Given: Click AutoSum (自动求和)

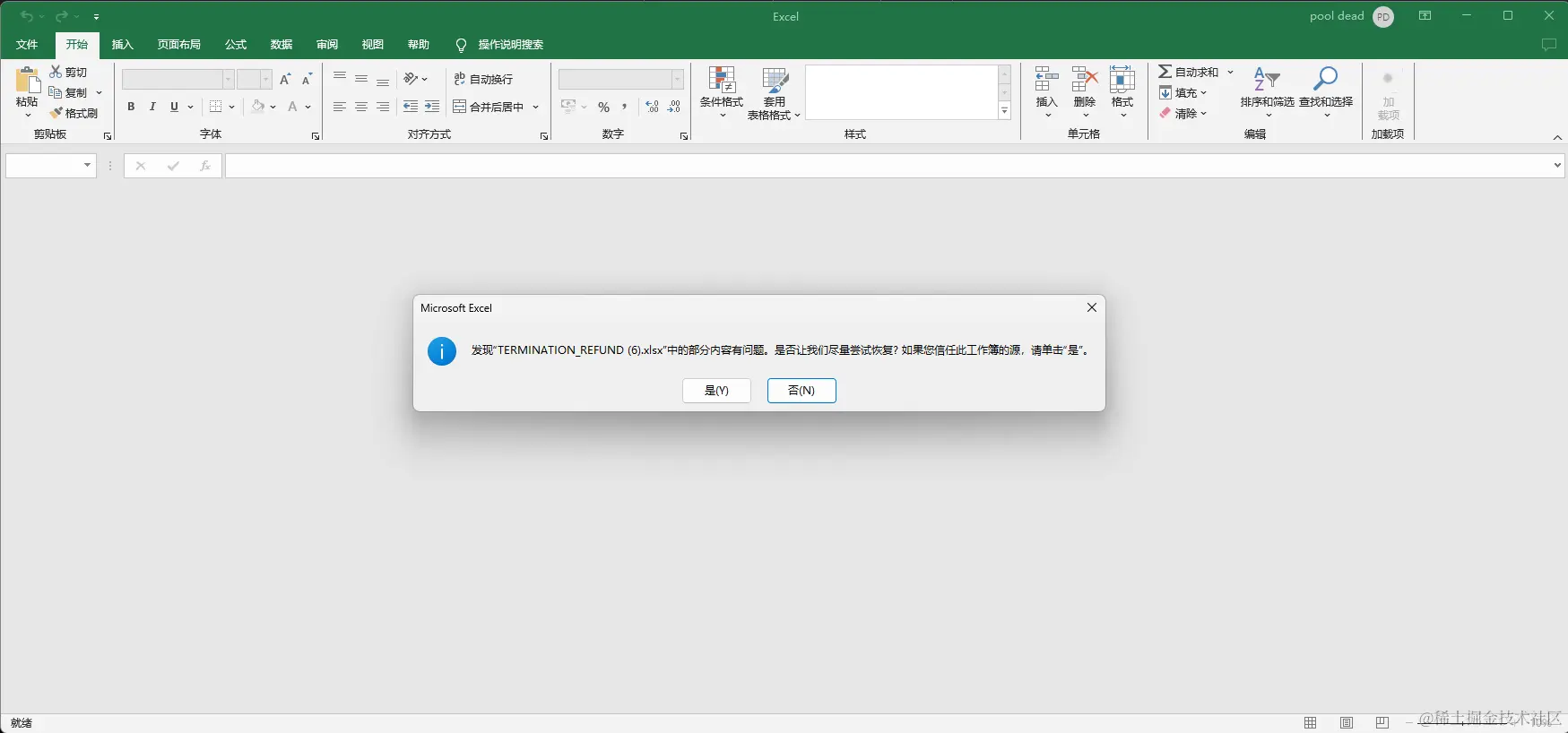Looking at the screenshot, I should click(x=1188, y=72).
